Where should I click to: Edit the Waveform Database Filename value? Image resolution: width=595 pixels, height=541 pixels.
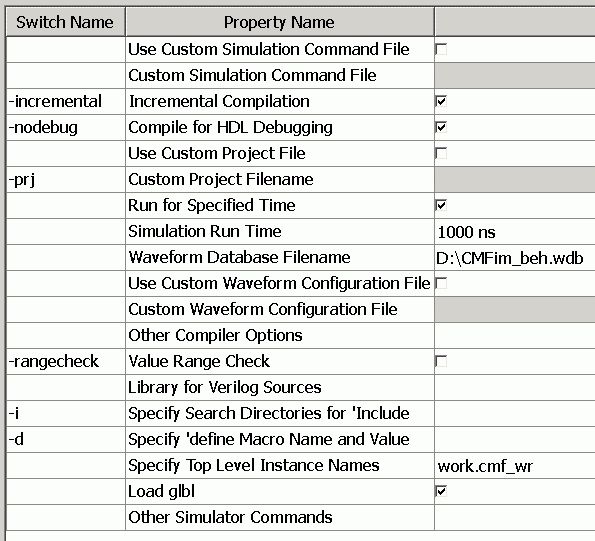coord(515,258)
